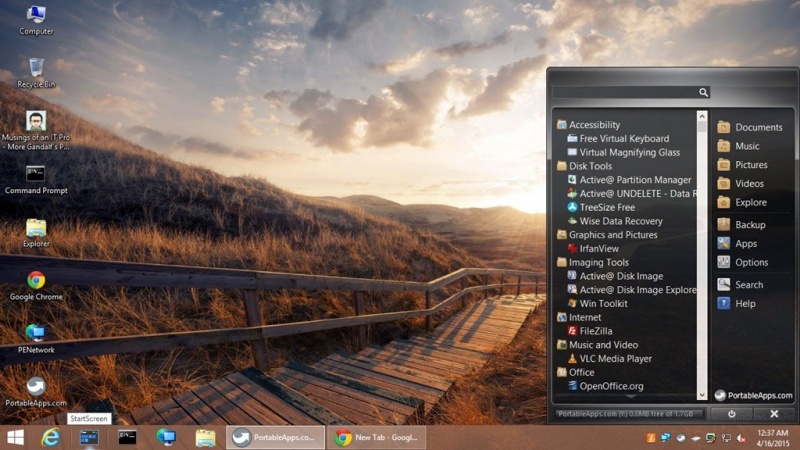Open Internet Explorer from the taskbar
Screen dimensions: 800x450
(52, 437)
